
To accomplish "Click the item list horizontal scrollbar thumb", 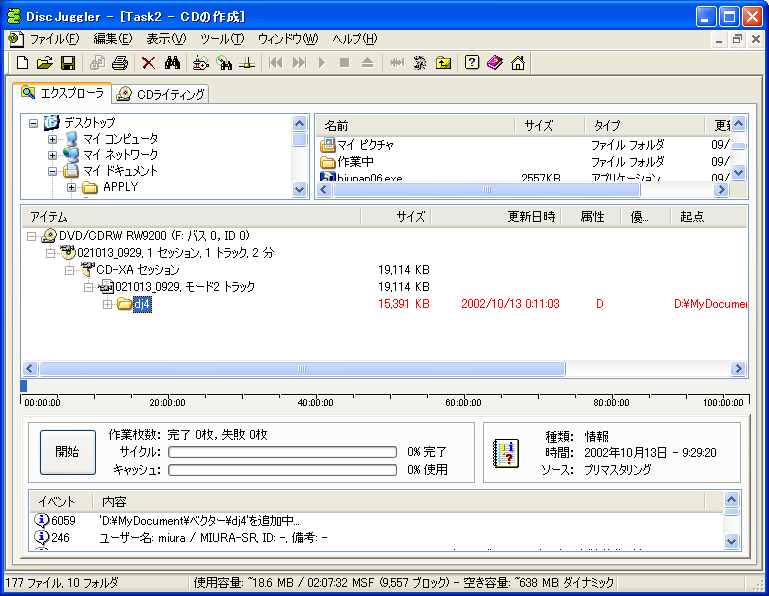I will click(302, 368).
